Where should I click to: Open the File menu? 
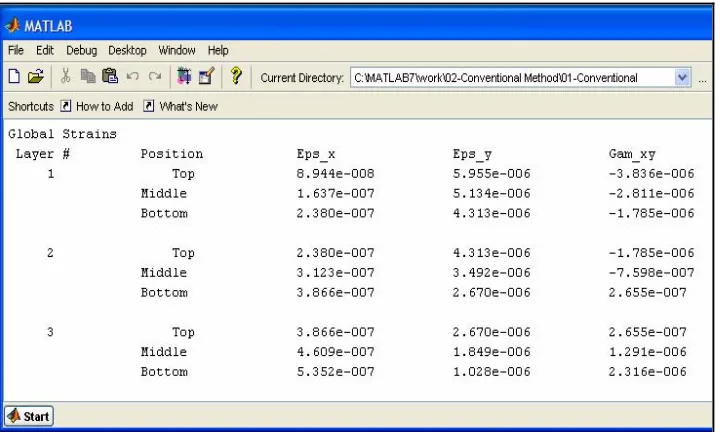[x=16, y=50]
